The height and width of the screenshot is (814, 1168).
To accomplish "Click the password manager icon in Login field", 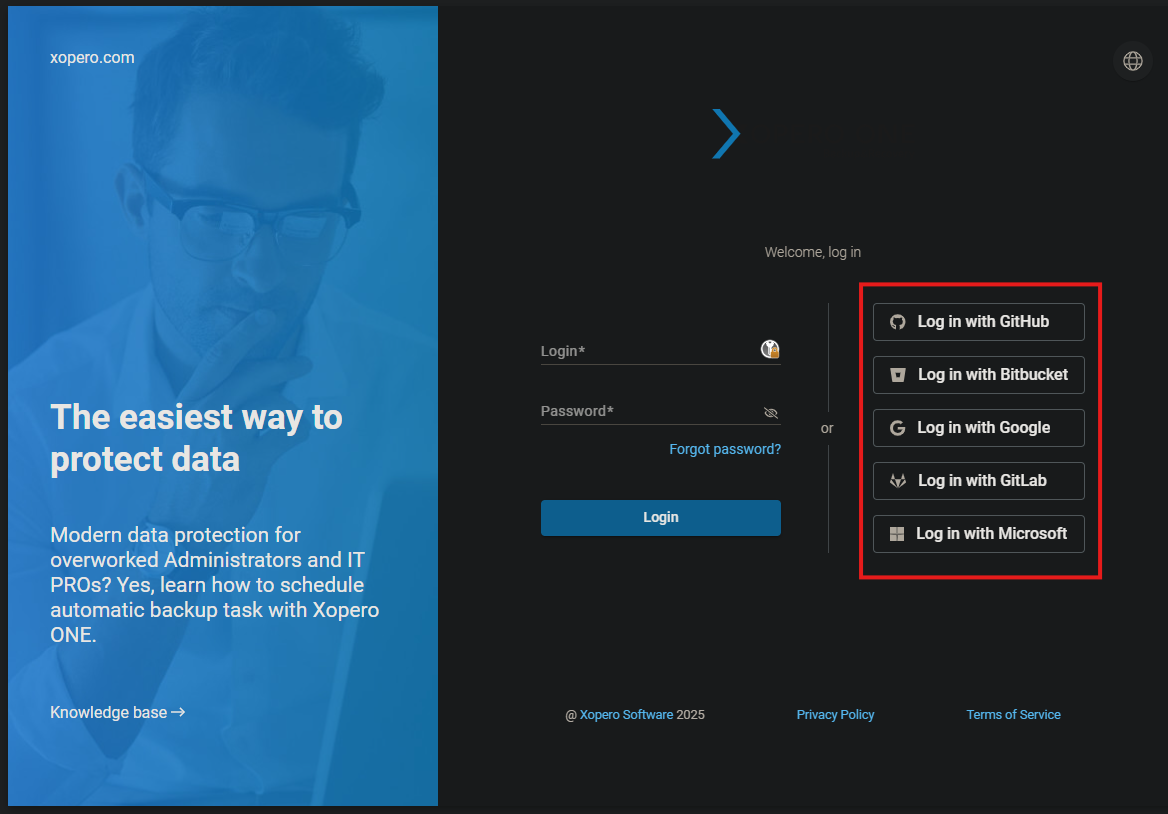I will (770, 349).
